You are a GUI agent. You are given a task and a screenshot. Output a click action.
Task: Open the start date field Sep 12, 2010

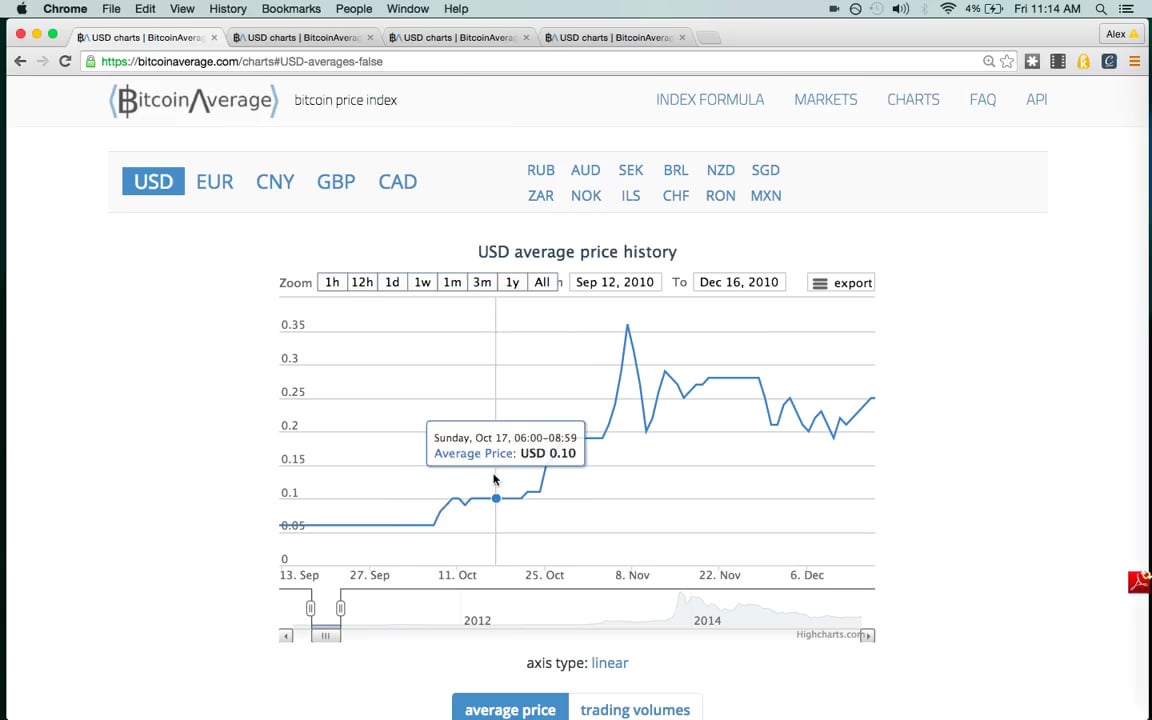tap(614, 283)
